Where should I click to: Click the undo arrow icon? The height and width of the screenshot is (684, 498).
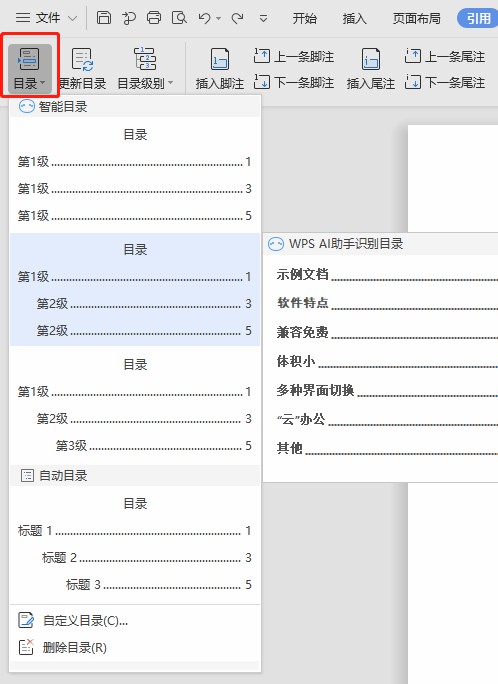(x=204, y=18)
